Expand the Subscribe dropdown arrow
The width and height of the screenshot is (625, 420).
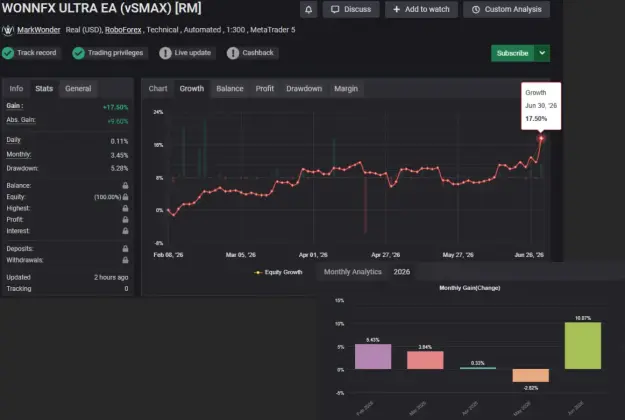point(542,53)
